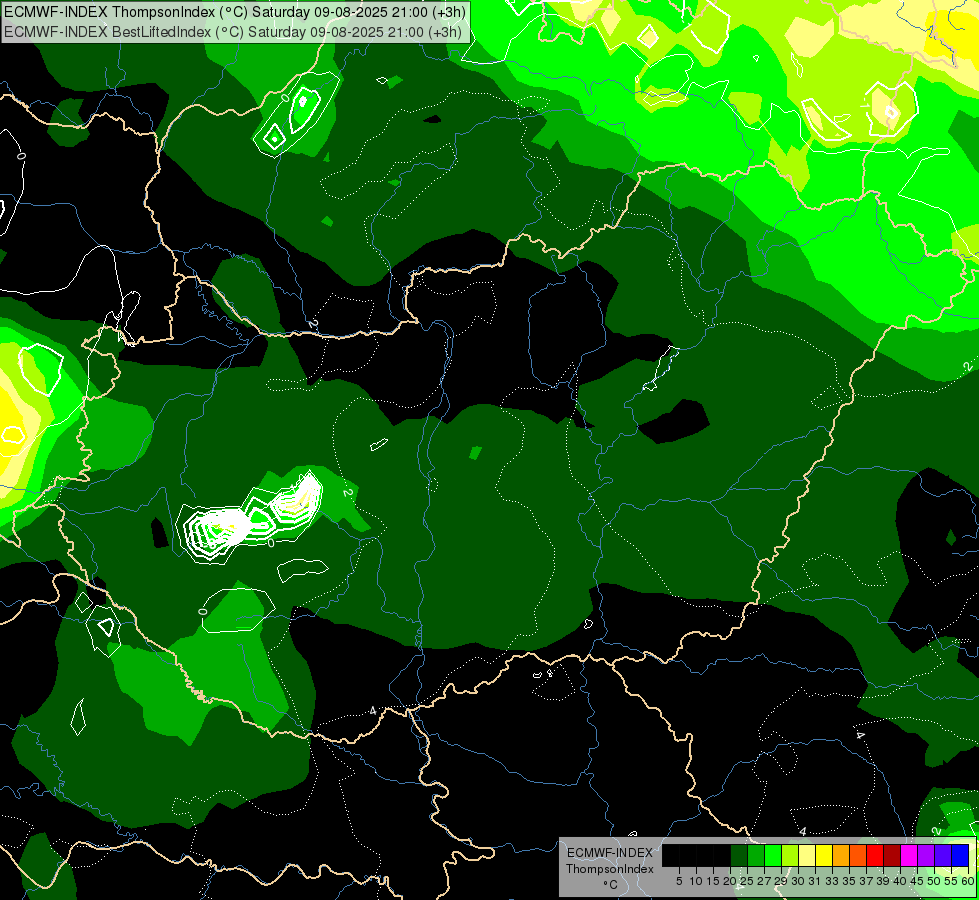Screen dimensions: 979x900
Task: Click the legend tick value 39
Action: 883,881
